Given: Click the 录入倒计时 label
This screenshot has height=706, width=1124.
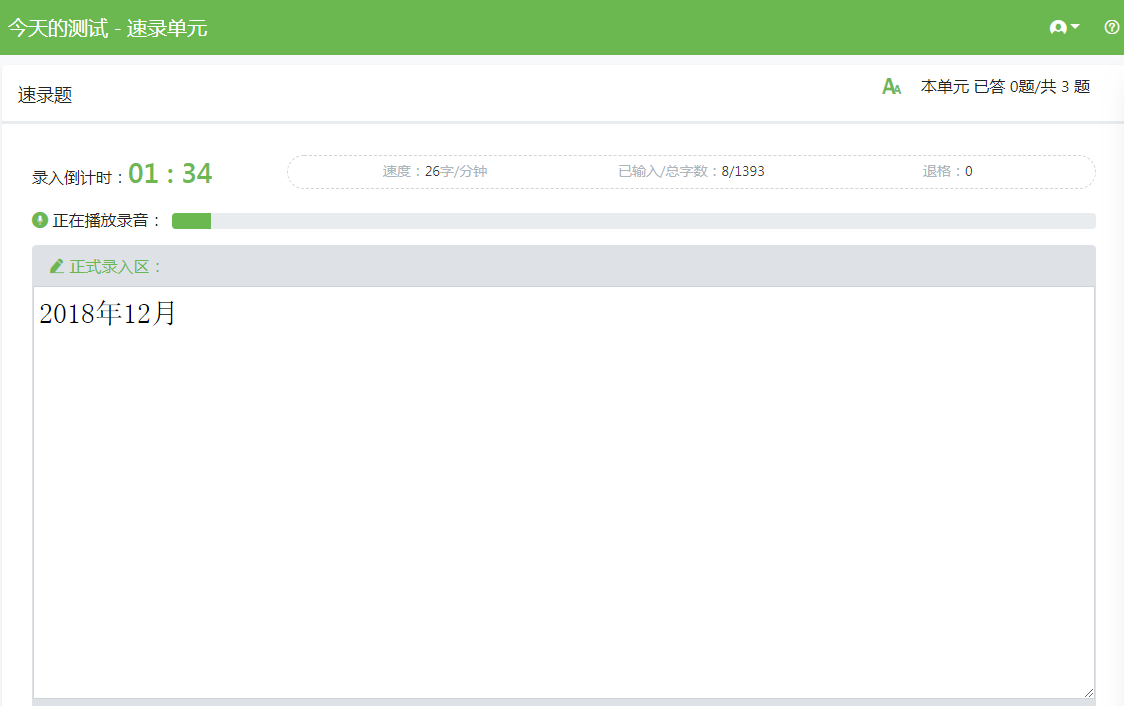Looking at the screenshot, I should 77,178.
